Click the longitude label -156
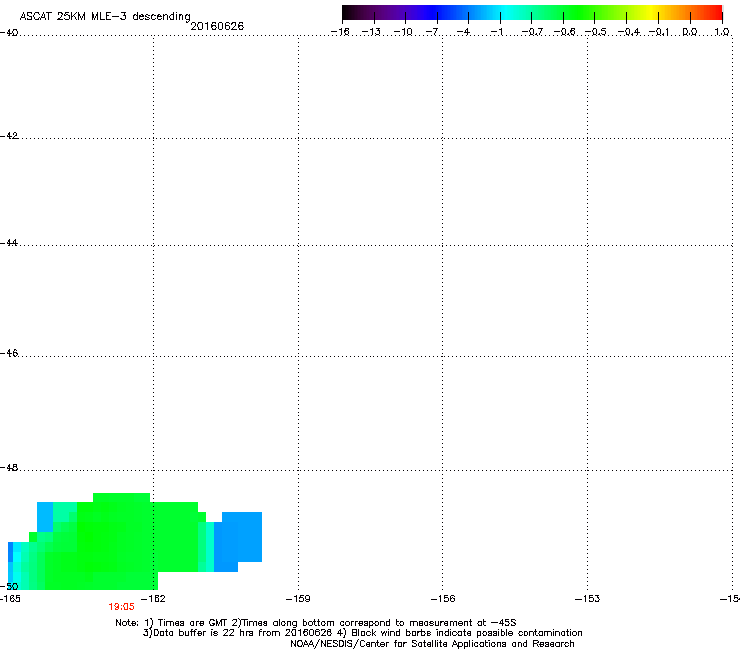Screen dimensions: 740x650 click(x=443, y=599)
